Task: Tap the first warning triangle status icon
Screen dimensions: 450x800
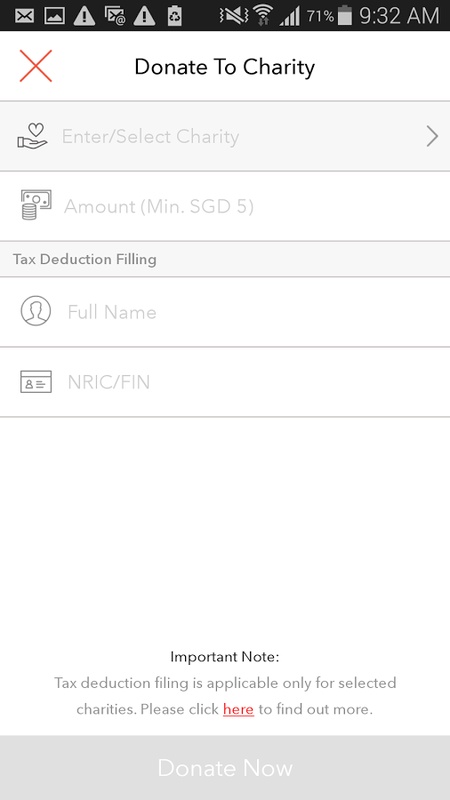Action: pos(84,16)
